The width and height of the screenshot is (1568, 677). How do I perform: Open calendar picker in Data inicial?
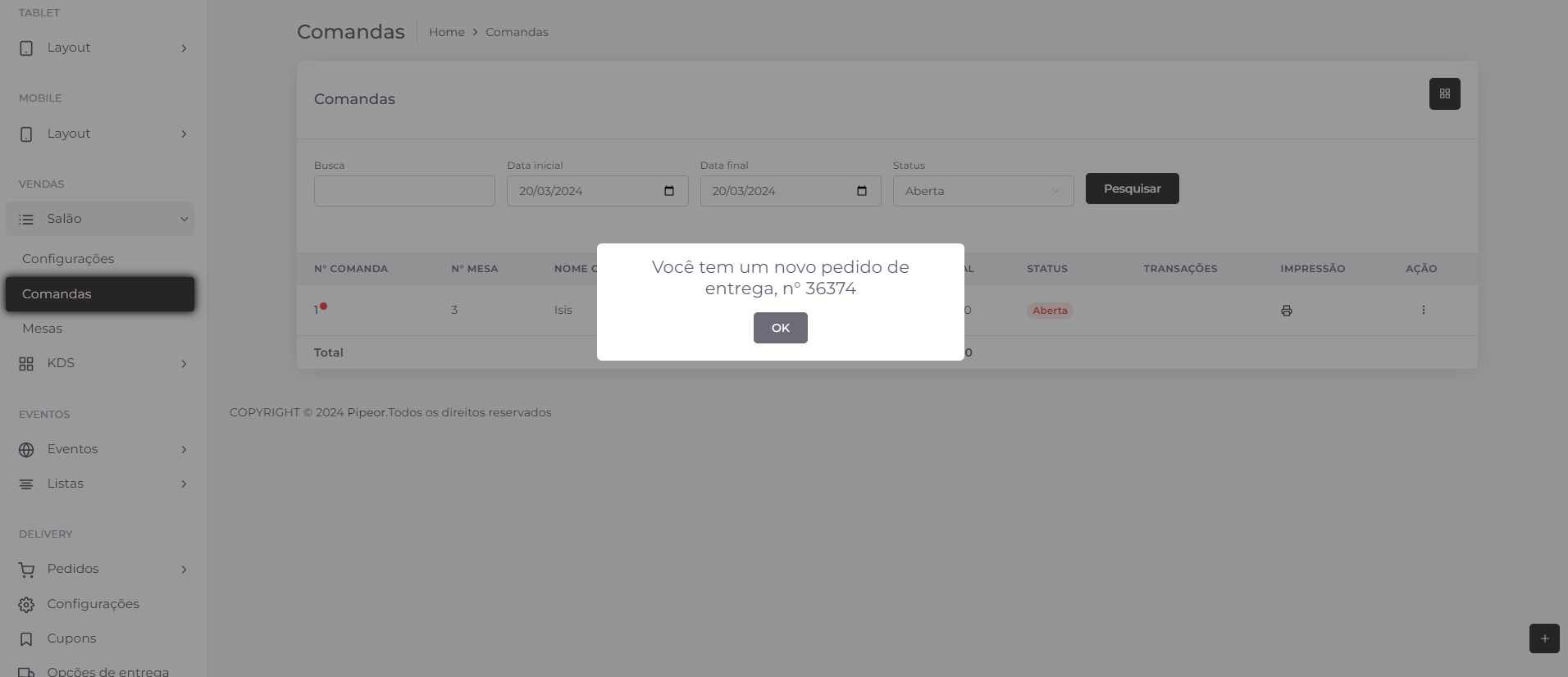click(669, 191)
